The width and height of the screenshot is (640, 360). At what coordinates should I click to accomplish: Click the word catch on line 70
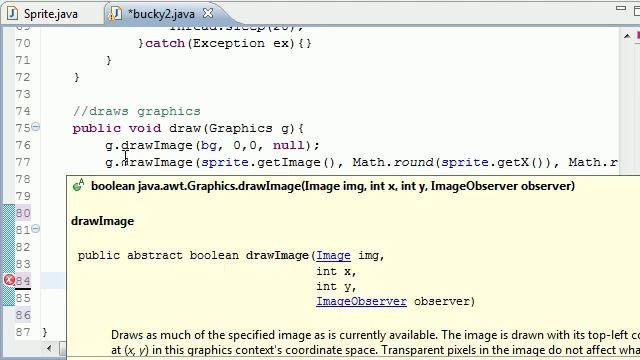tap(165, 43)
